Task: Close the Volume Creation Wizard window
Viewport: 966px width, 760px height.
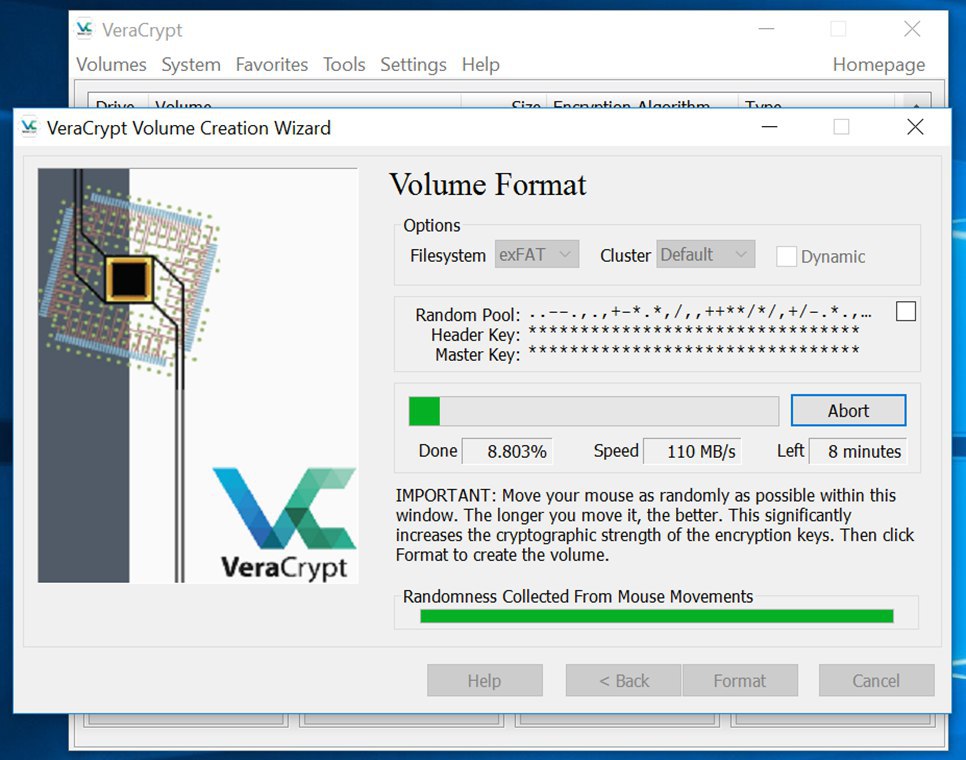Action: 914,127
